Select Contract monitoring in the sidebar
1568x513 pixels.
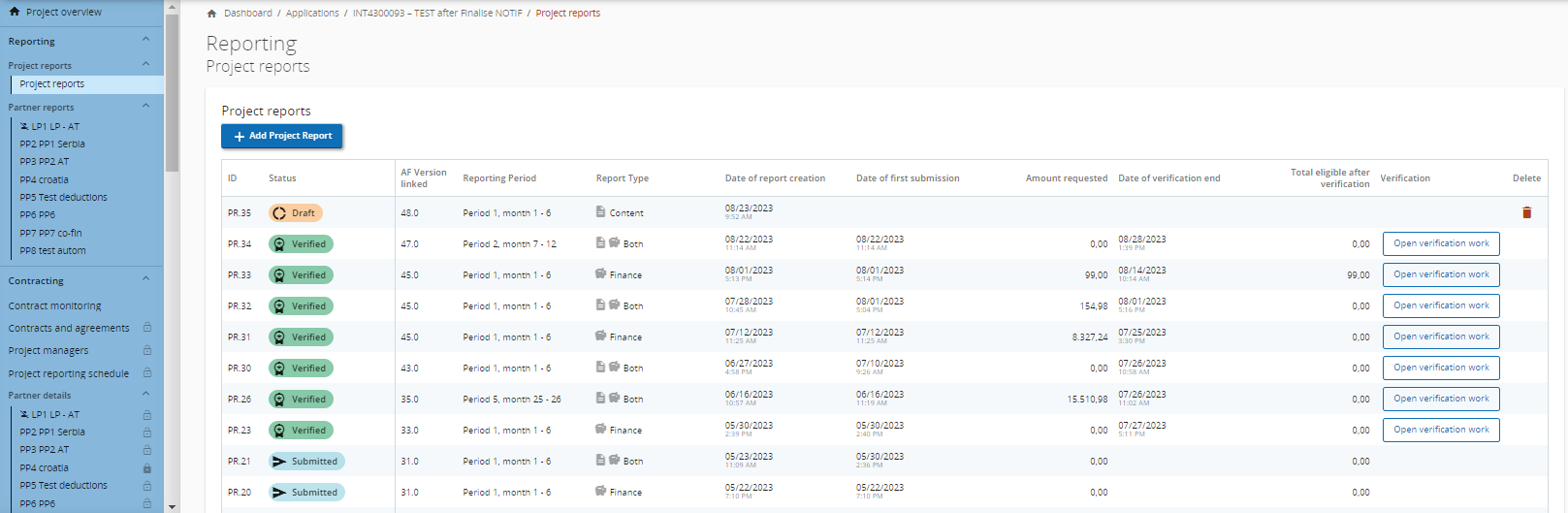coord(54,305)
